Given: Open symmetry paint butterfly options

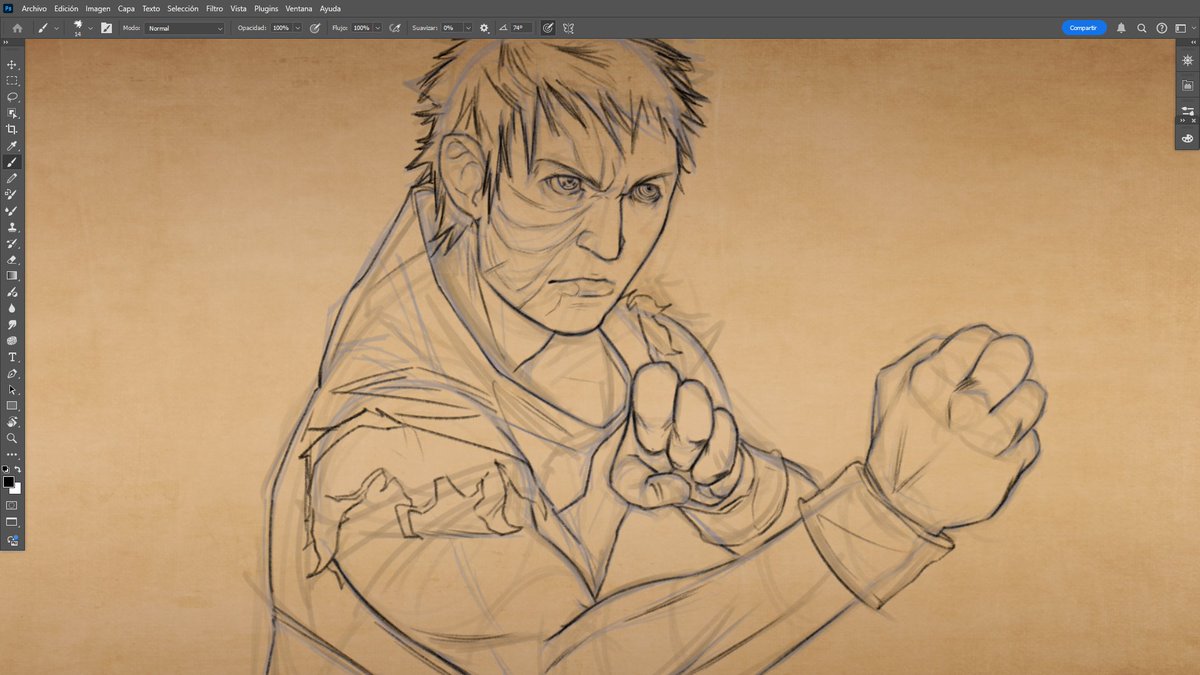Looking at the screenshot, I should point(568,28).
